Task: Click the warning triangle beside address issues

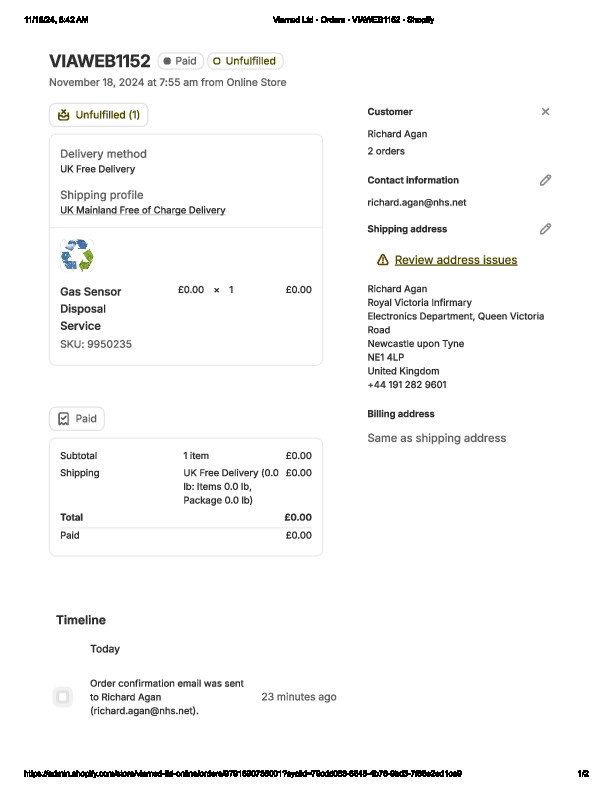Action: pos(382,260)
